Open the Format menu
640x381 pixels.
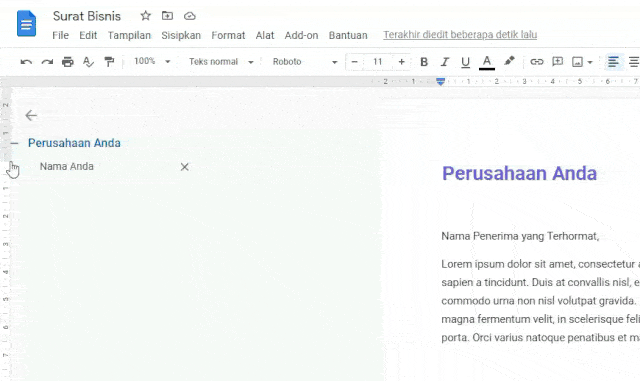(x=228, y=35)
